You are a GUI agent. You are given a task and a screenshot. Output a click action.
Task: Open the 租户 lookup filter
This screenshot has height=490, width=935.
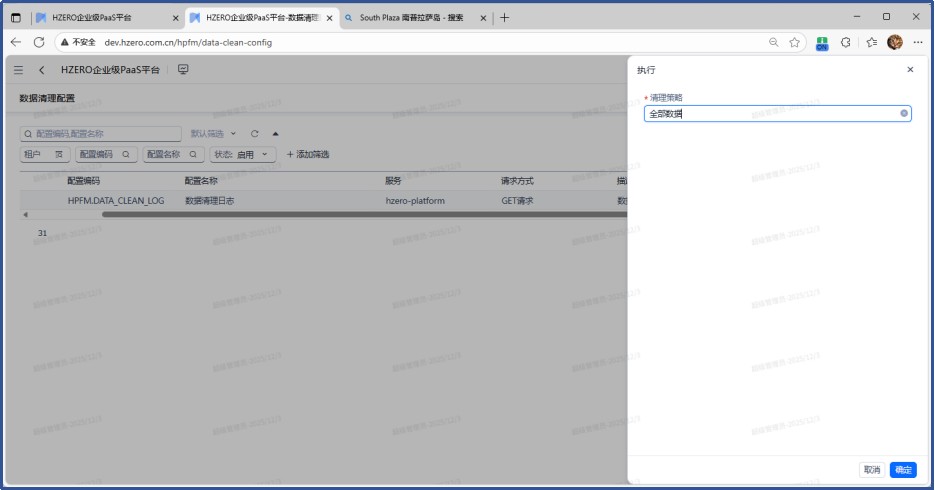(45, 155)
